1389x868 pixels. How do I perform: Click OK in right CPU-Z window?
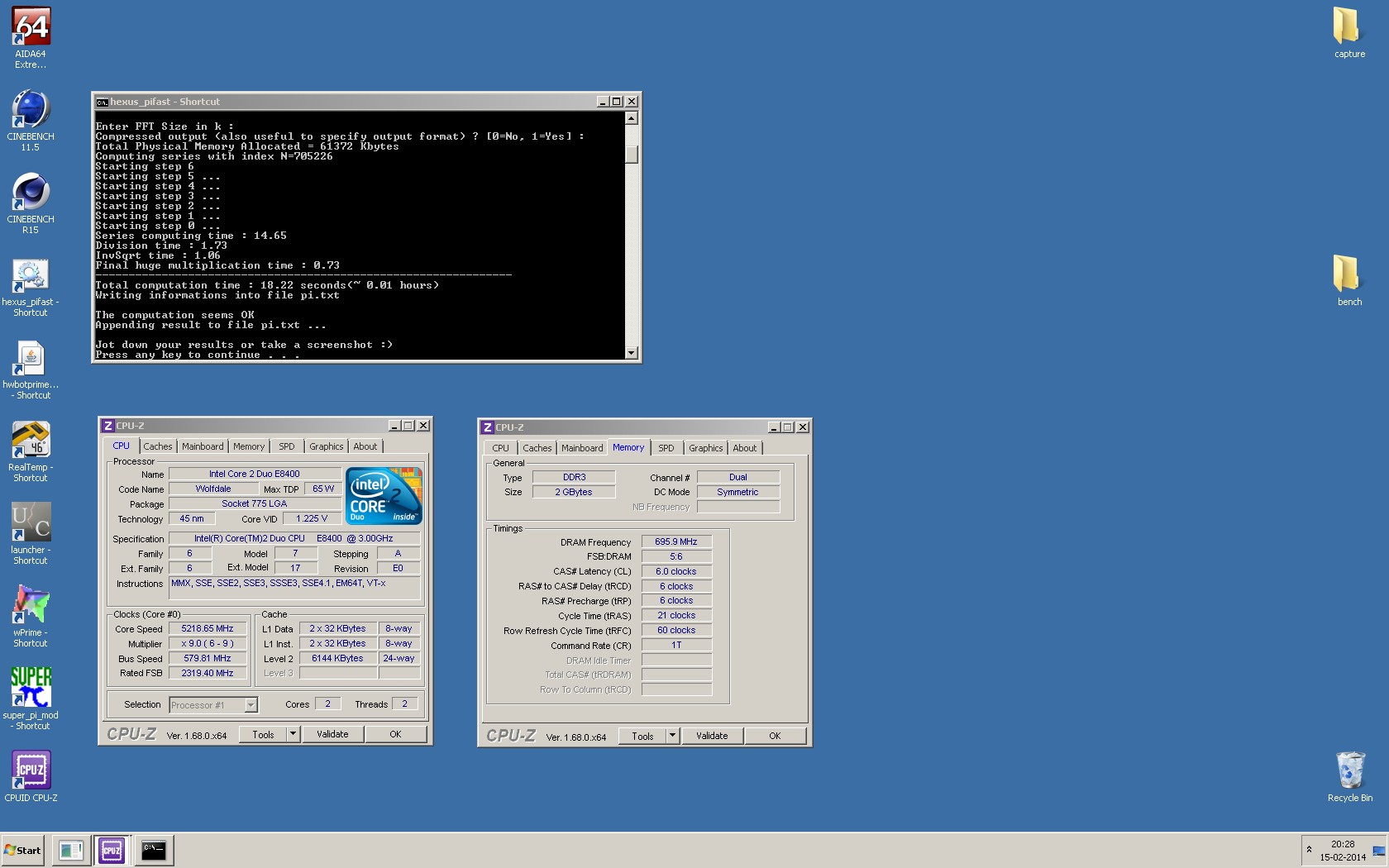775,737
